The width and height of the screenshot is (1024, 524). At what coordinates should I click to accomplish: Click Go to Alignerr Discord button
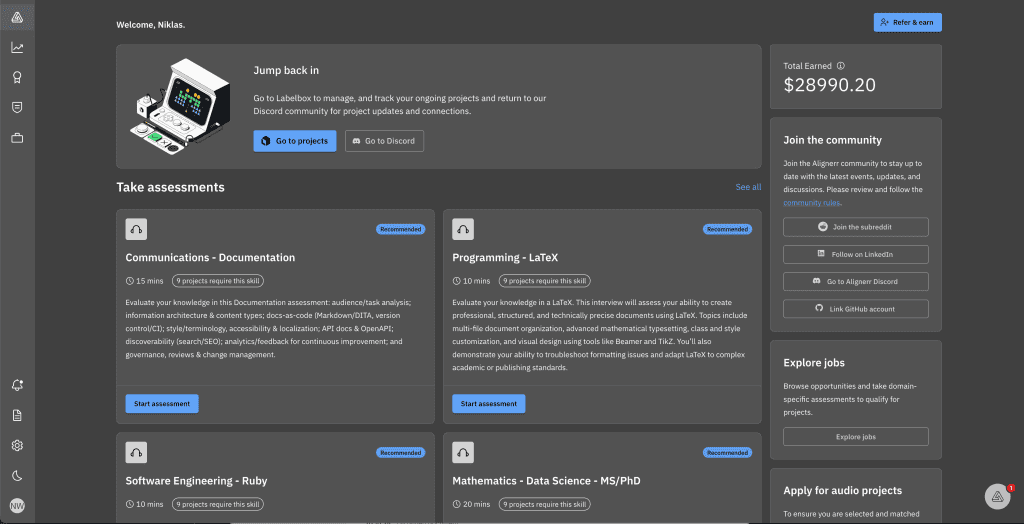tap(856, 282)
